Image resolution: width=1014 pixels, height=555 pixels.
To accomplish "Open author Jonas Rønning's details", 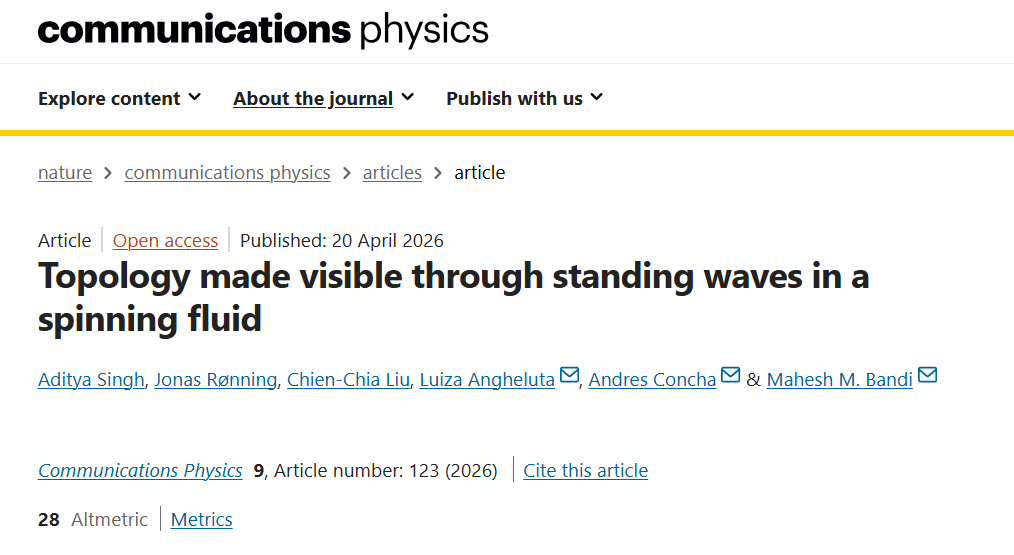I will (215, 380).
